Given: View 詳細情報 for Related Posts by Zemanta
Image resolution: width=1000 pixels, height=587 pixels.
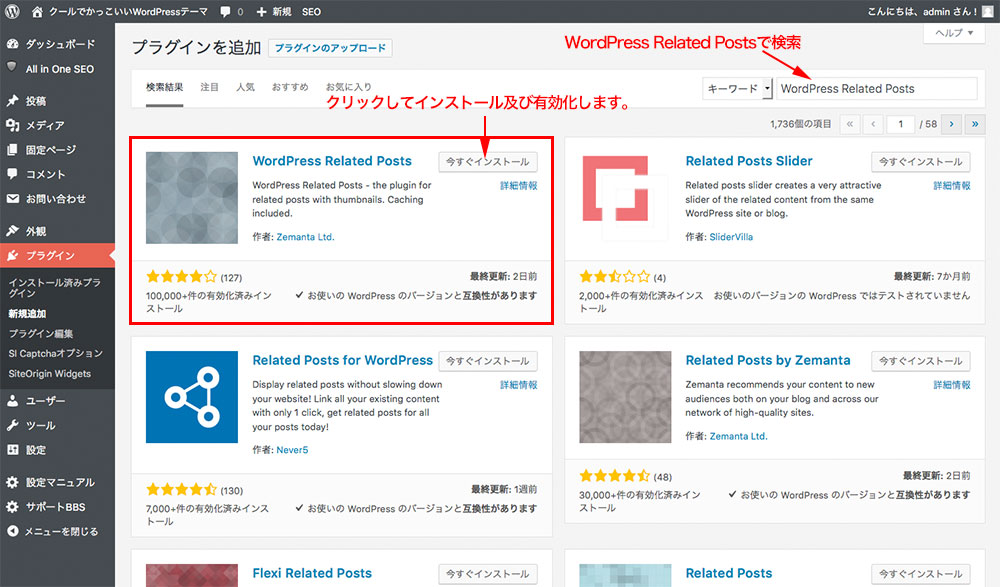Looking at the screenshot, I should (952, 385).
